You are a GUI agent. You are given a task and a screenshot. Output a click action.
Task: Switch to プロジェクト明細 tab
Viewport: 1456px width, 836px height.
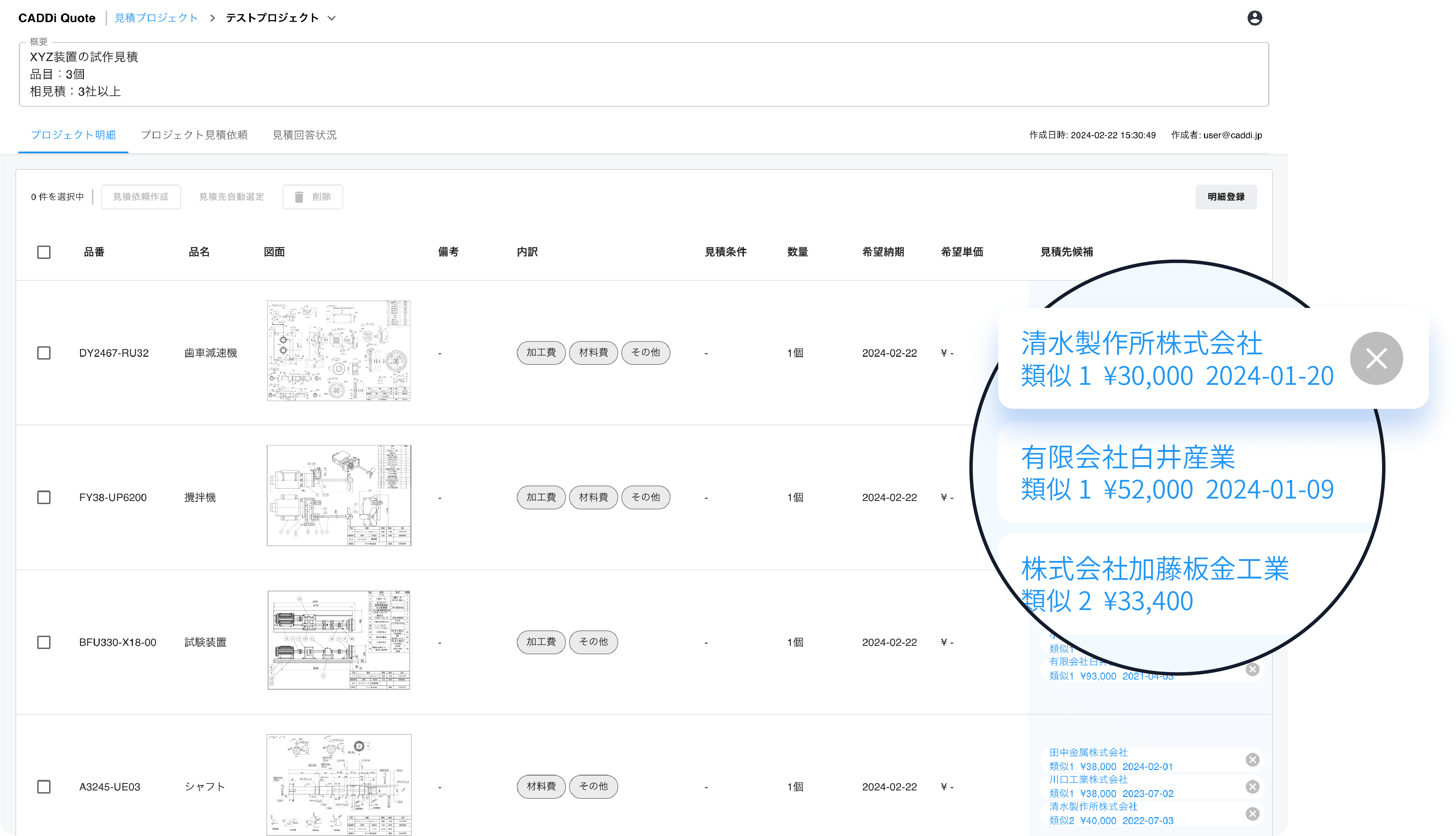click(73, 135)
